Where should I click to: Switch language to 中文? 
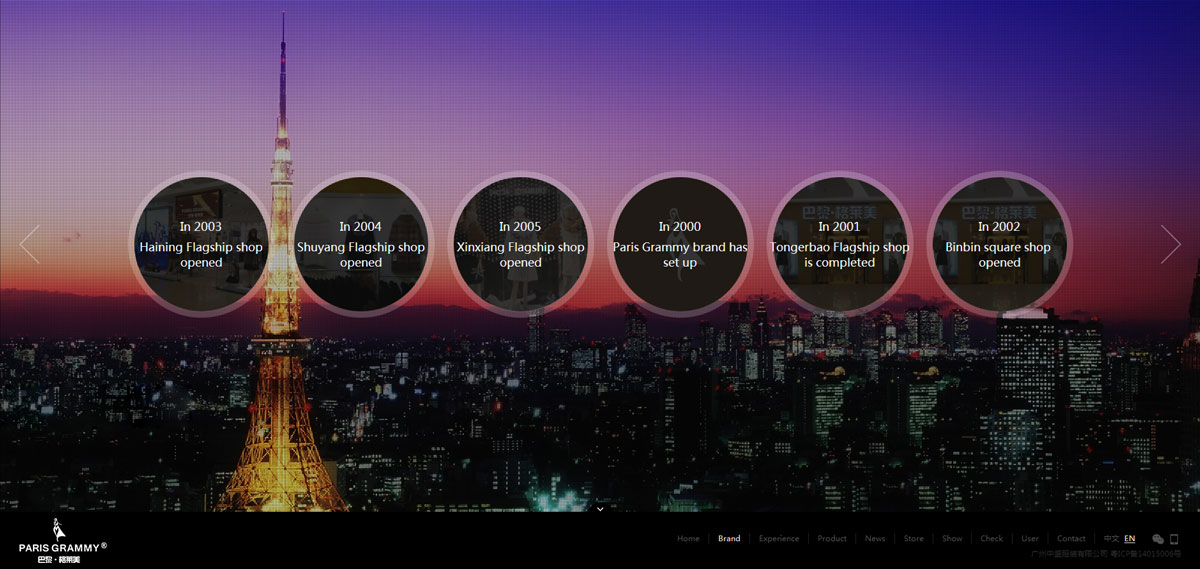[x=1111, y=539]
